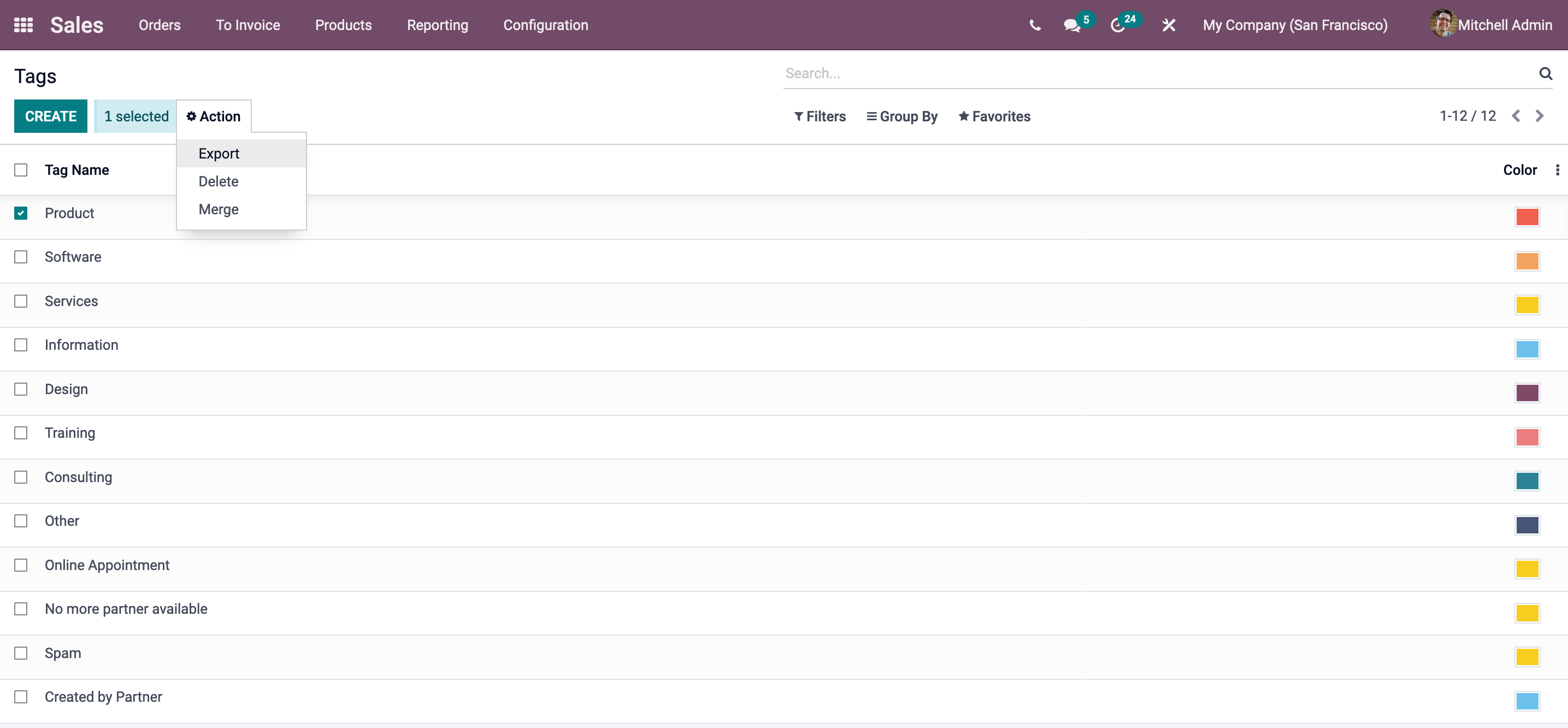
Task: Open the Training tag row
Action: coord(784,437)
